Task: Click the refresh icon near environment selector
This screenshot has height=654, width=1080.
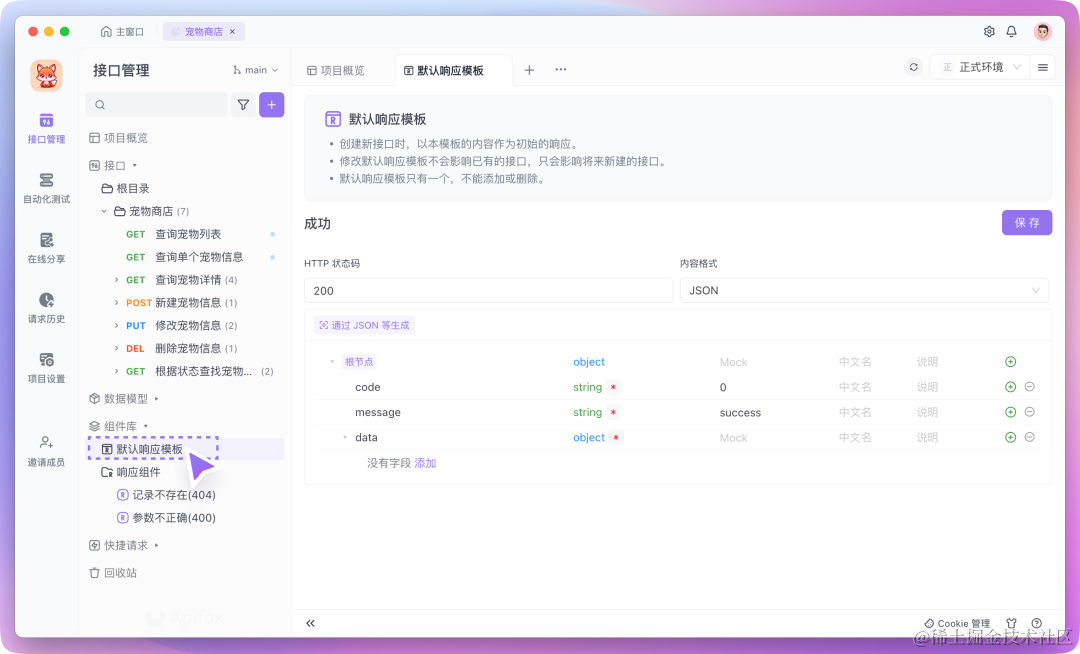Action: [x=913, y=67]
